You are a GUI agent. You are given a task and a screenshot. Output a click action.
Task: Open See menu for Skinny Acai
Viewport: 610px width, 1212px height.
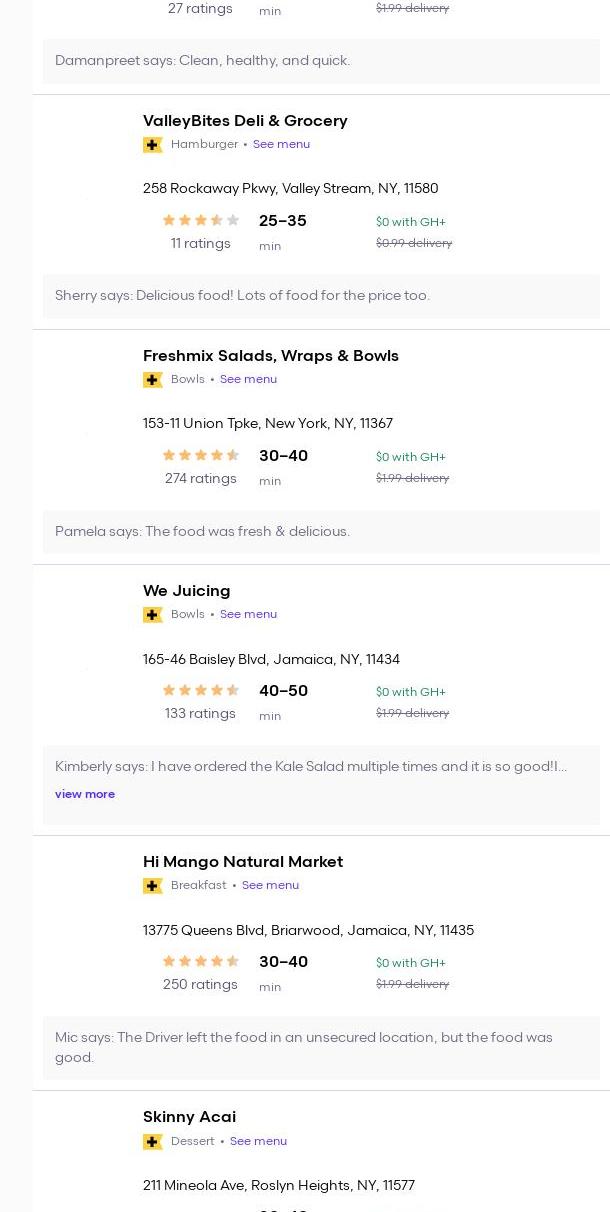pyautogui.click(x=258, y=1141)
